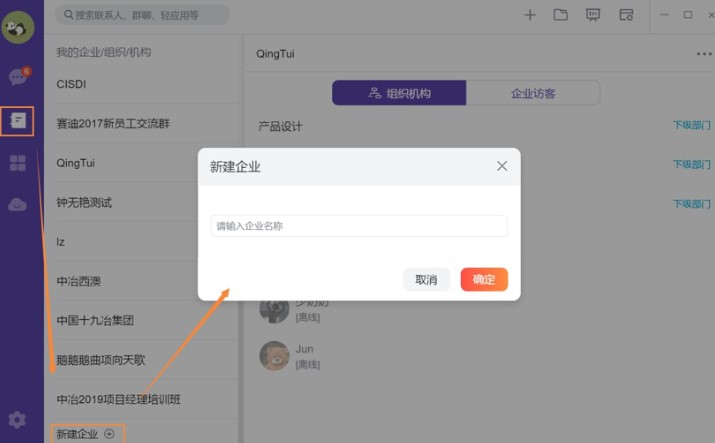Open 下级部门 link for 产品设计
The width and height of the screenshot is (715, 443).
692,125
